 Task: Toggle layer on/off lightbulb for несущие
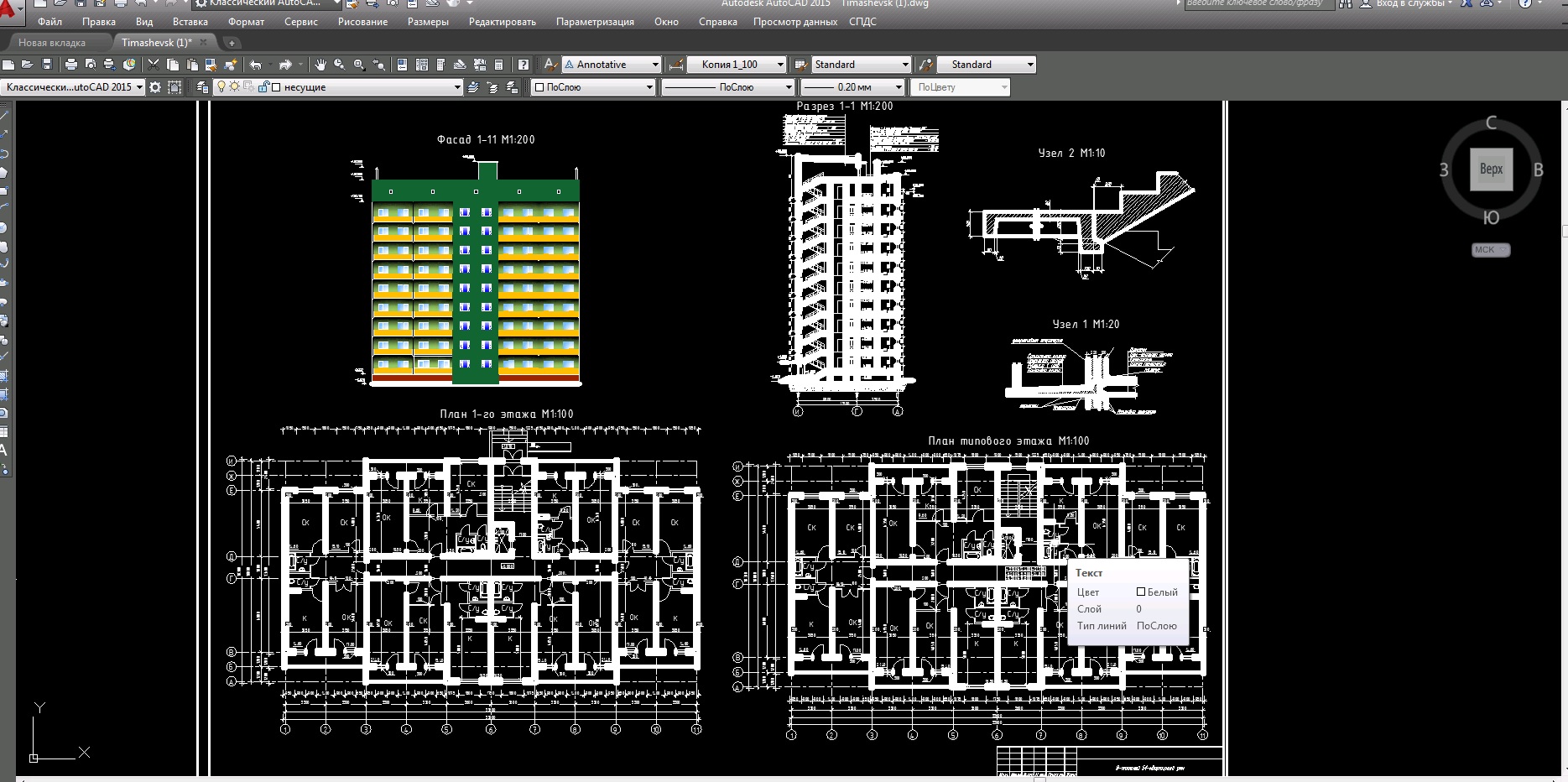(x=221, y=86)
